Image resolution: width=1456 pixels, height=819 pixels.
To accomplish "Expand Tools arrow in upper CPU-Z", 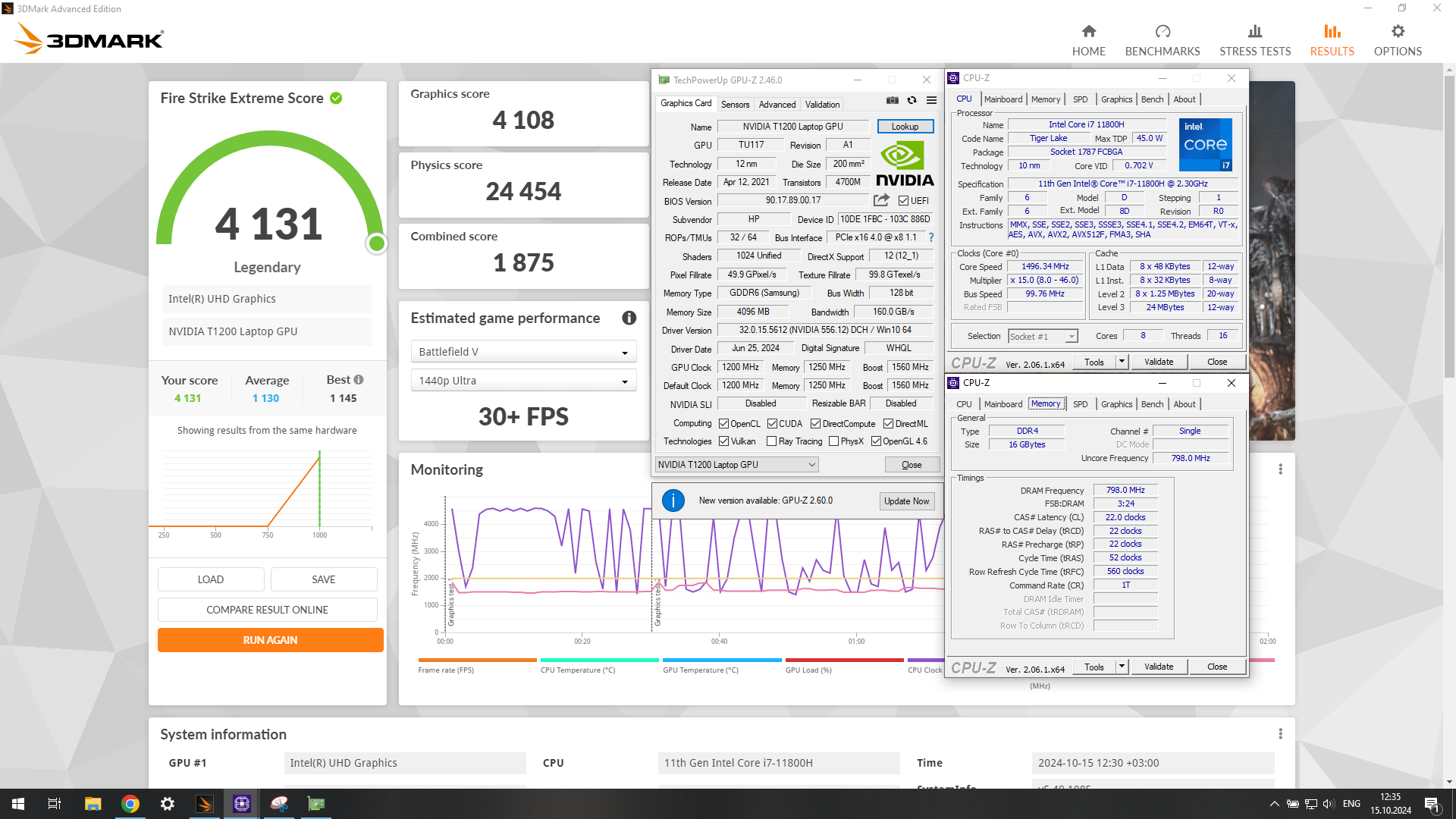I will (1122, 362).
